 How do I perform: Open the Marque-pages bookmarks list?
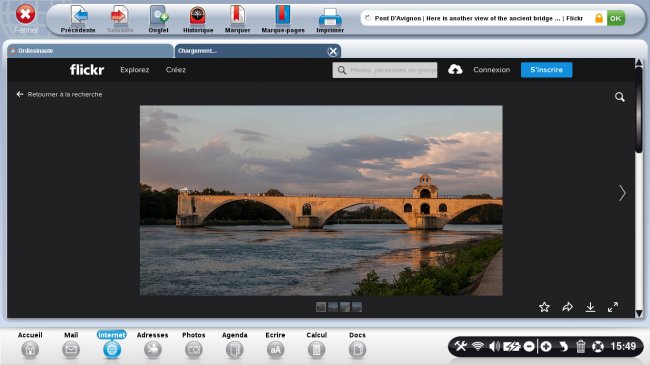(x=283, y=15)
